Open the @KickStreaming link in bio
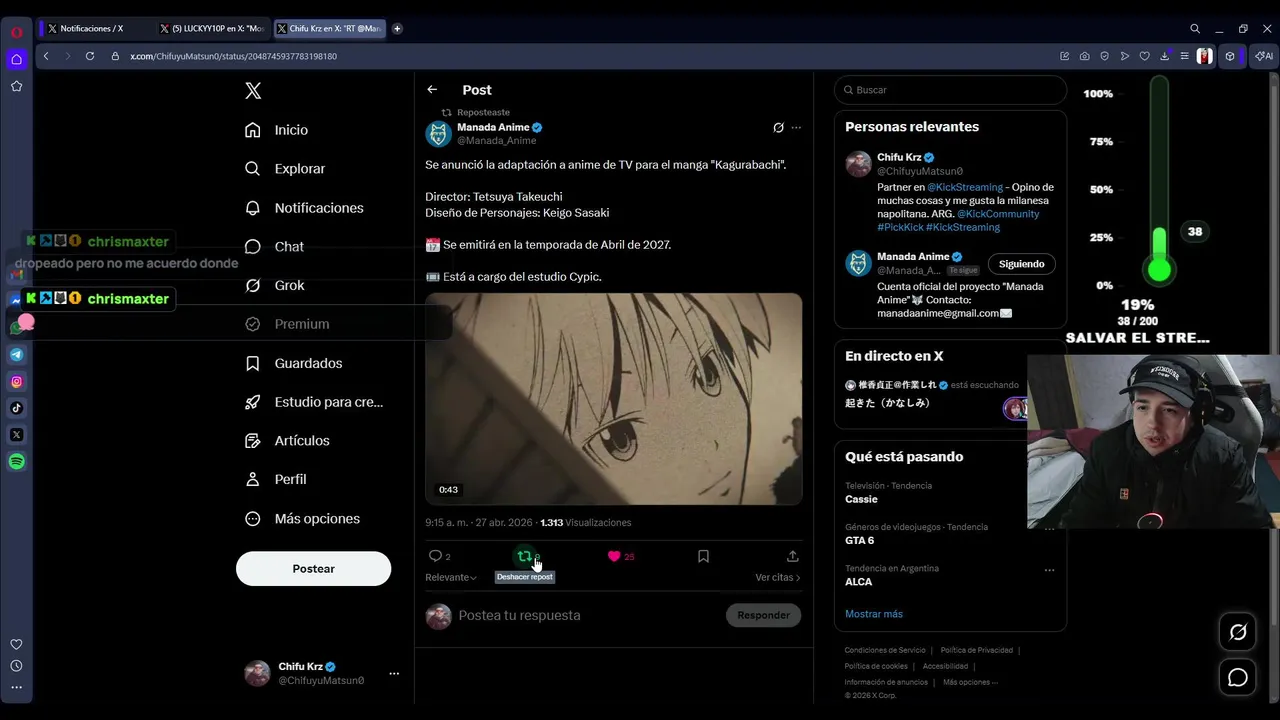 (x=965, y=187)
